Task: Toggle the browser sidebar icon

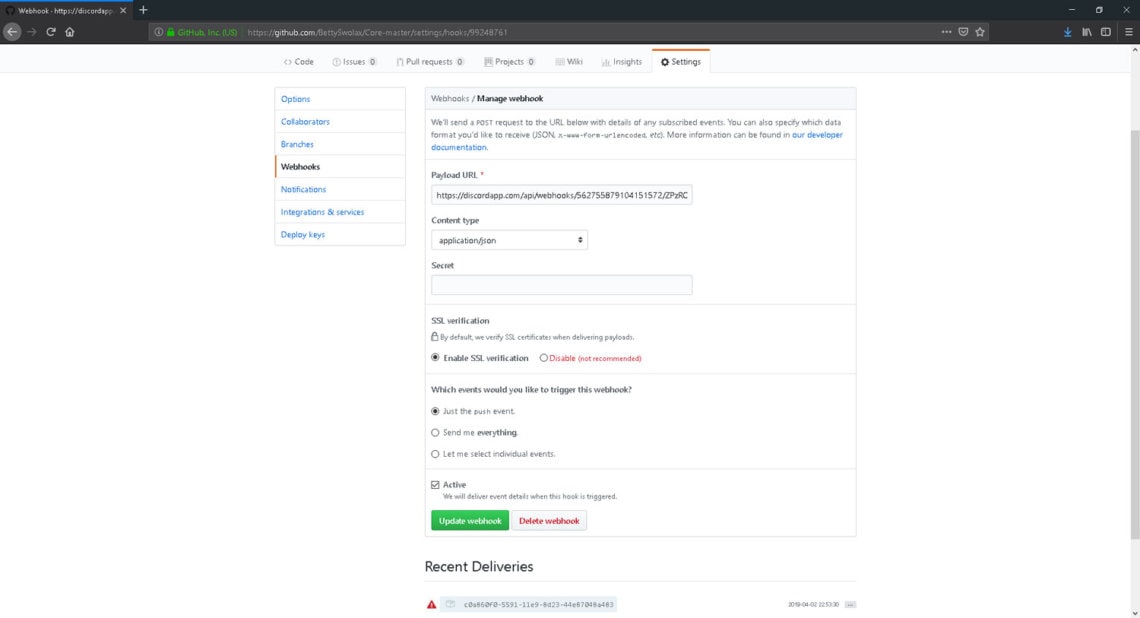Action: click(1105, 31)
